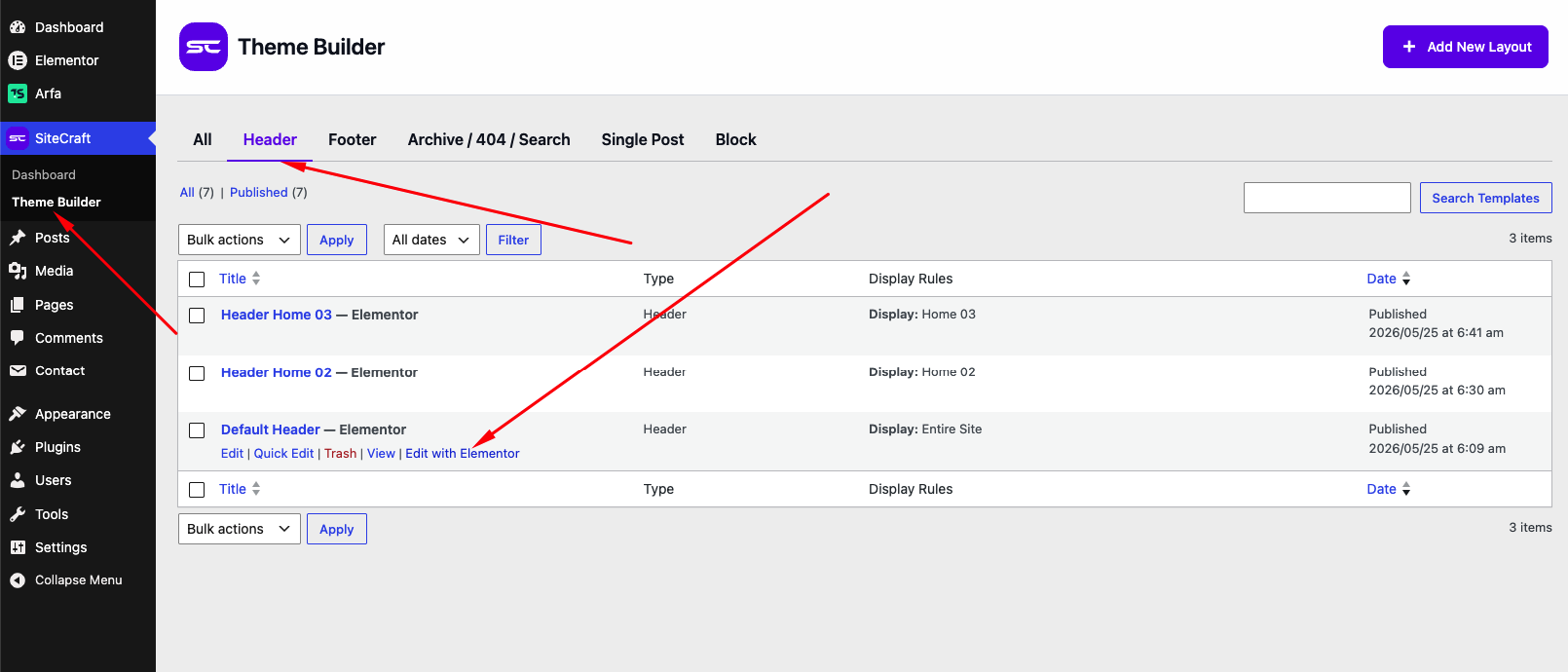The width and height of the screenshot is (1568, 672).
Task: Click the Pages icon in sidebar
Action: (18, 305)
